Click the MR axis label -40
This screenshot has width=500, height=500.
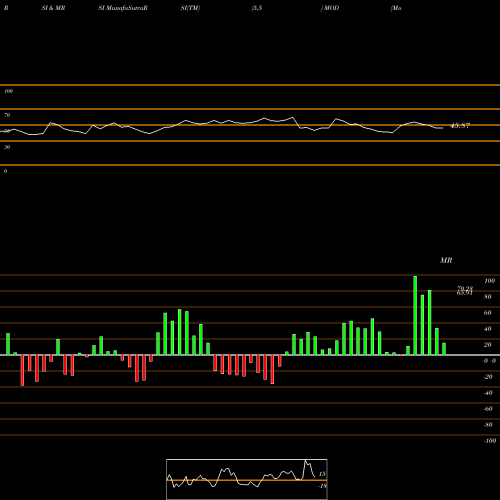[488, 393]
